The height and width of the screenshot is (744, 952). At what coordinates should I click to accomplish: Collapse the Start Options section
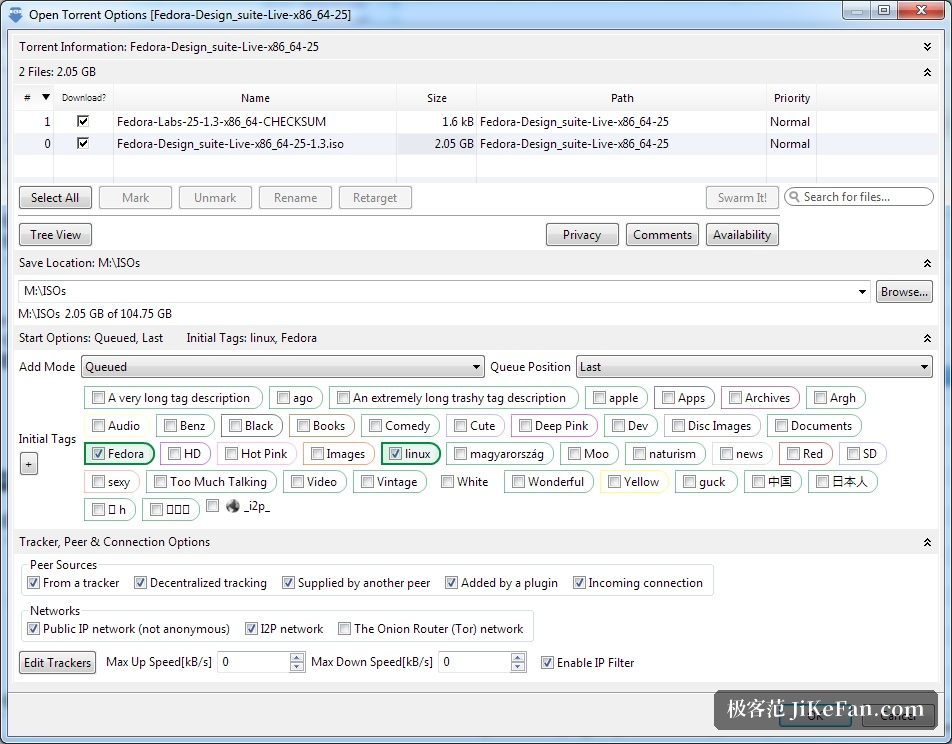pos(927,338)
